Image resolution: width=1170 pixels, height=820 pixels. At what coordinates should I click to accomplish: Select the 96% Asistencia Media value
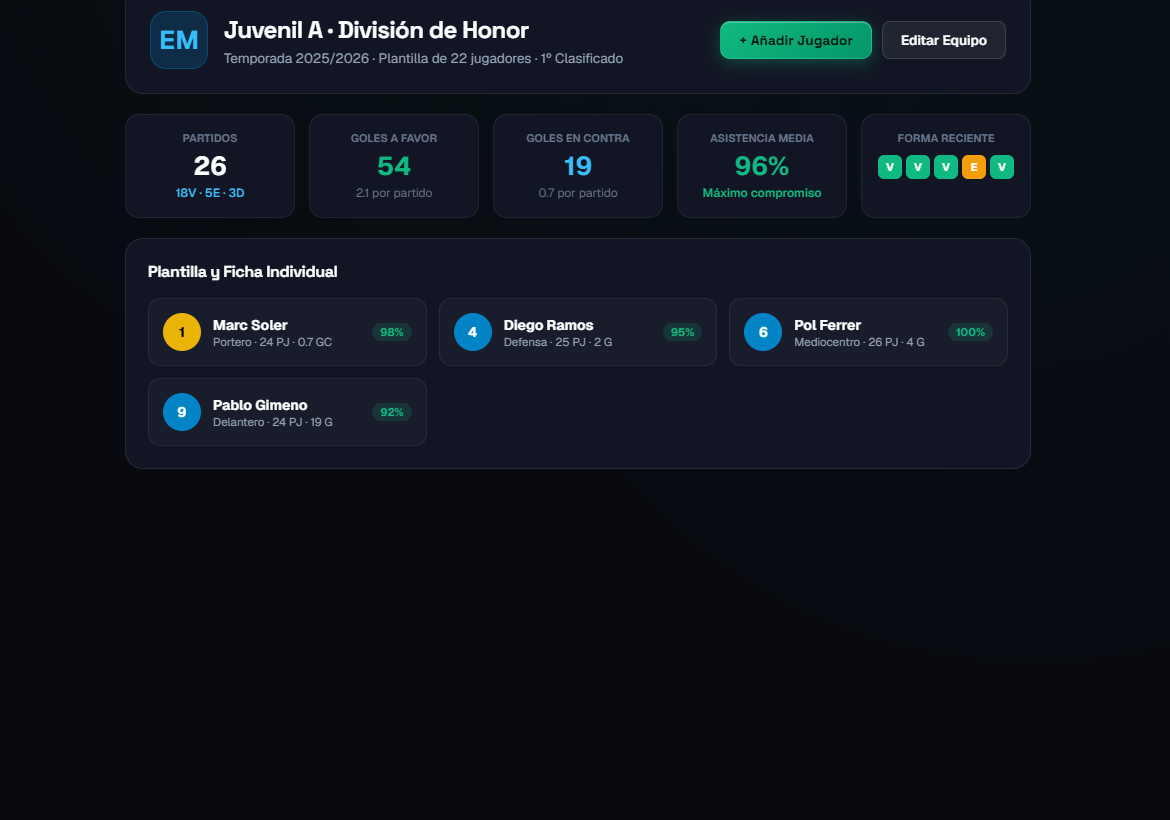tap(762, 166)
